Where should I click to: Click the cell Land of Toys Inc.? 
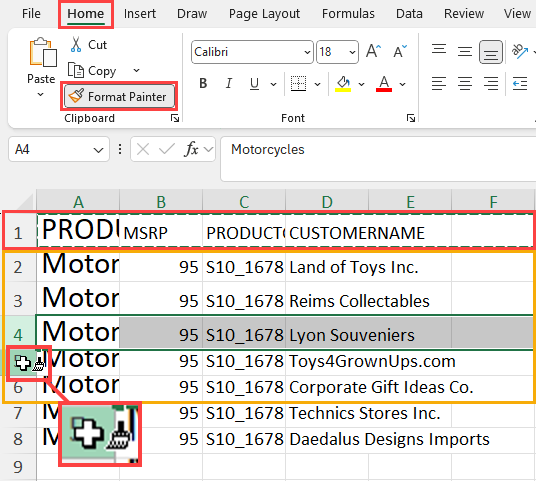pos(354,267)
